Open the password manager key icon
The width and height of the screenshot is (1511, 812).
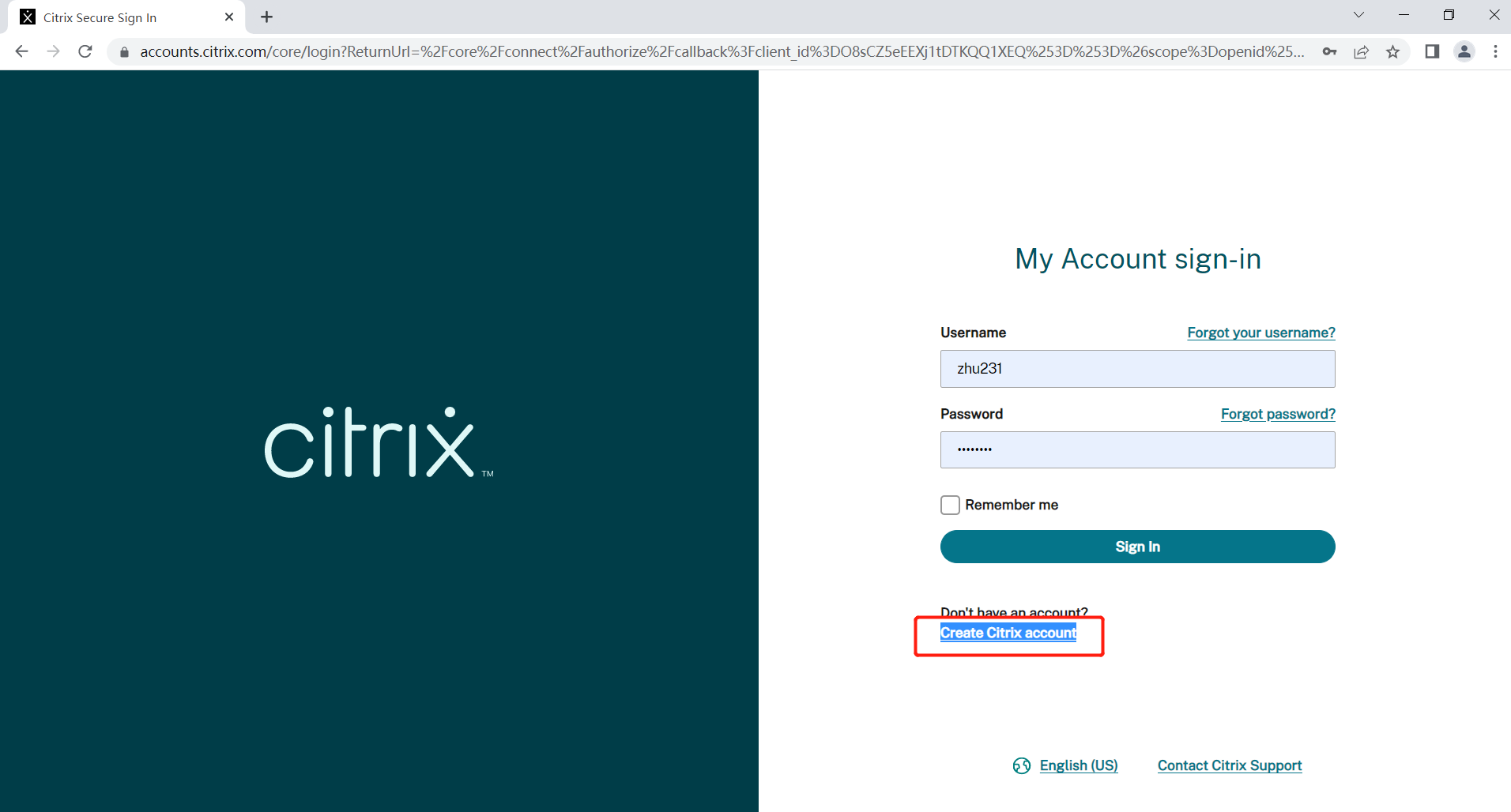(x=1330, y=51)
